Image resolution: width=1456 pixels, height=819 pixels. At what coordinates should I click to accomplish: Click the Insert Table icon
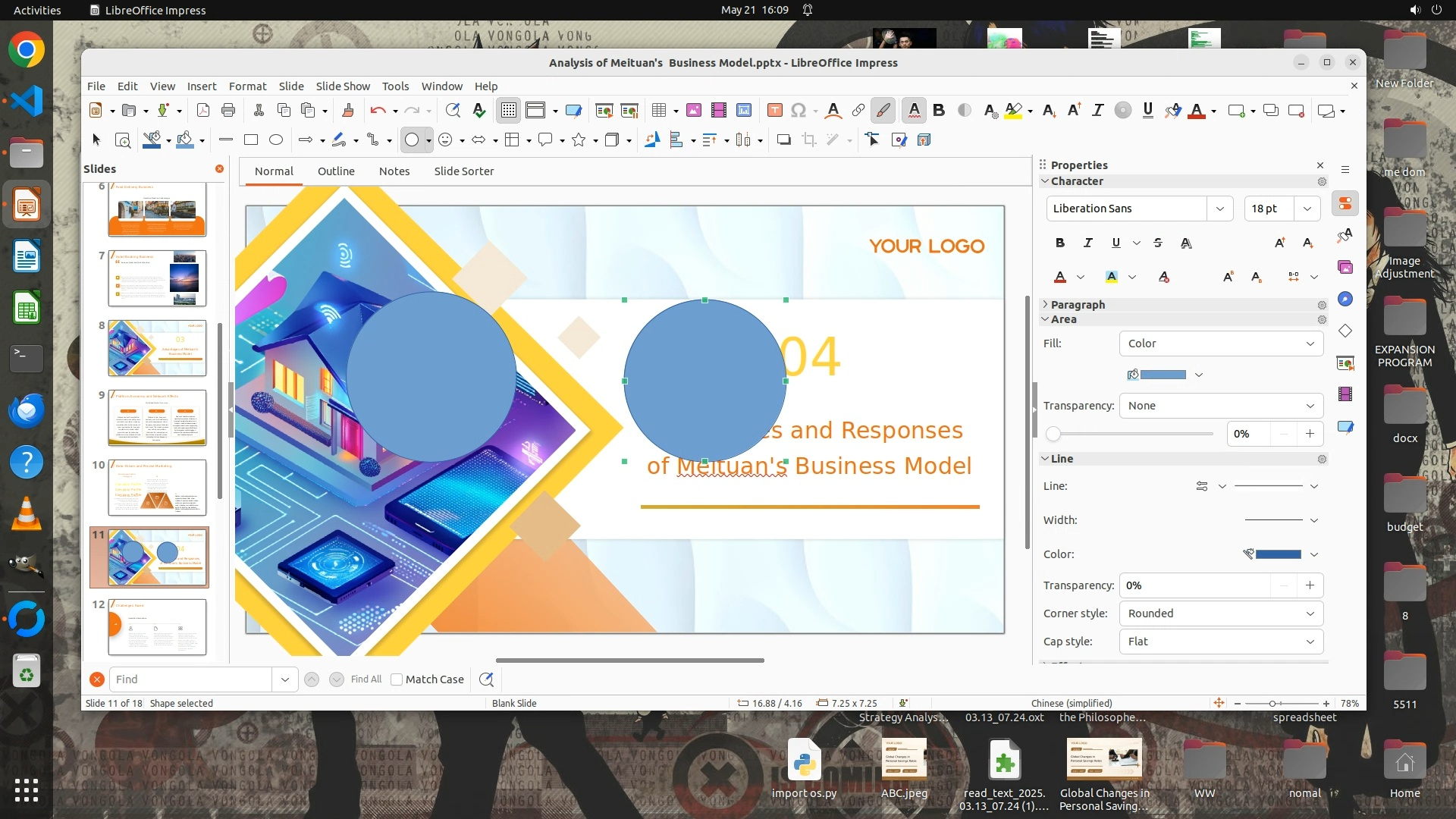point(658,111)
